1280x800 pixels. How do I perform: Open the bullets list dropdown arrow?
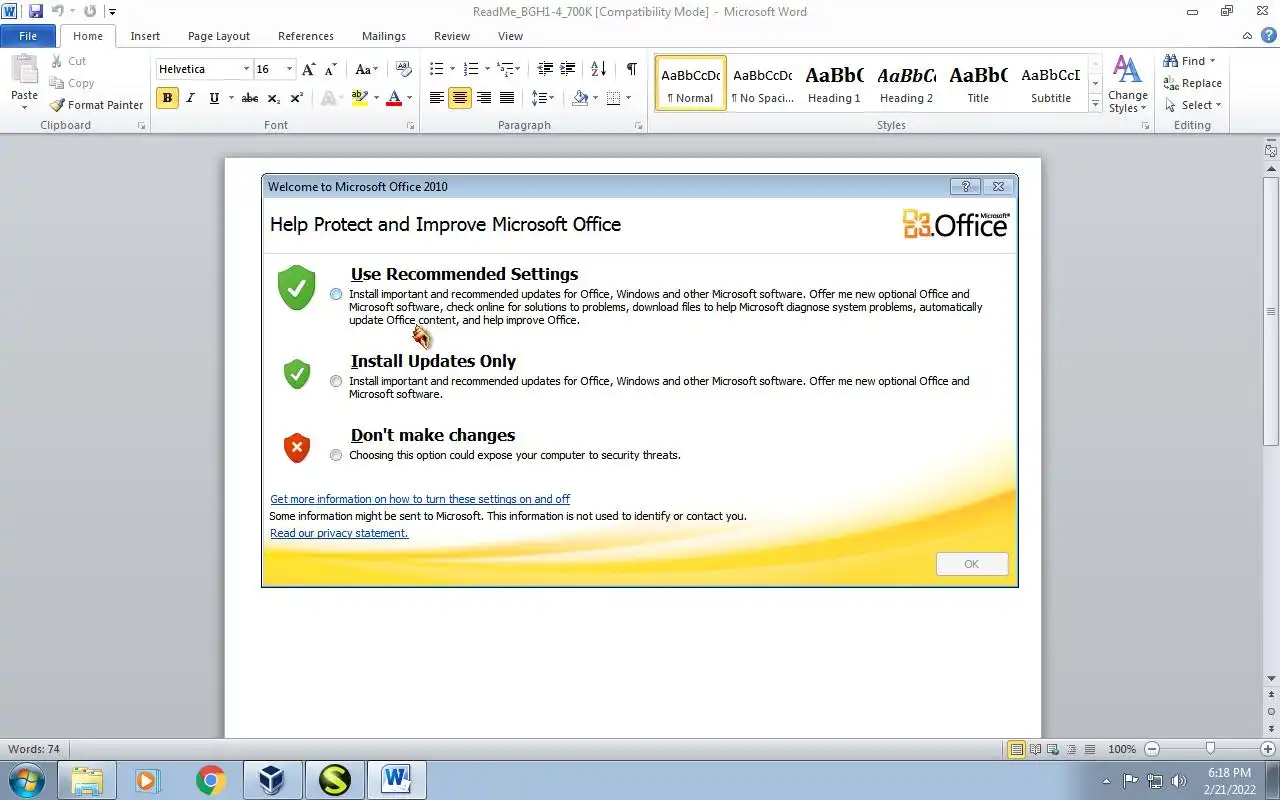[452, 69]
